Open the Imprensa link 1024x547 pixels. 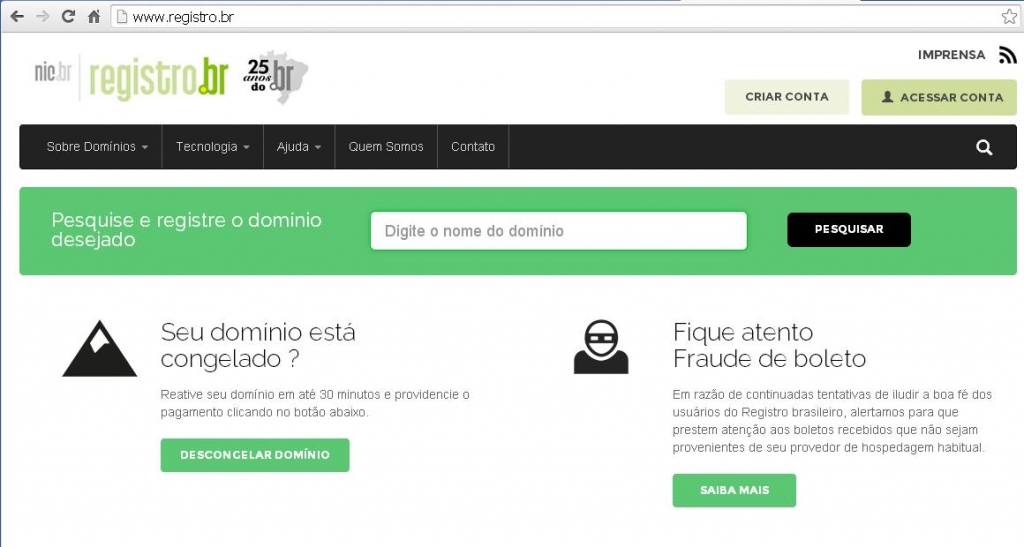952,55
